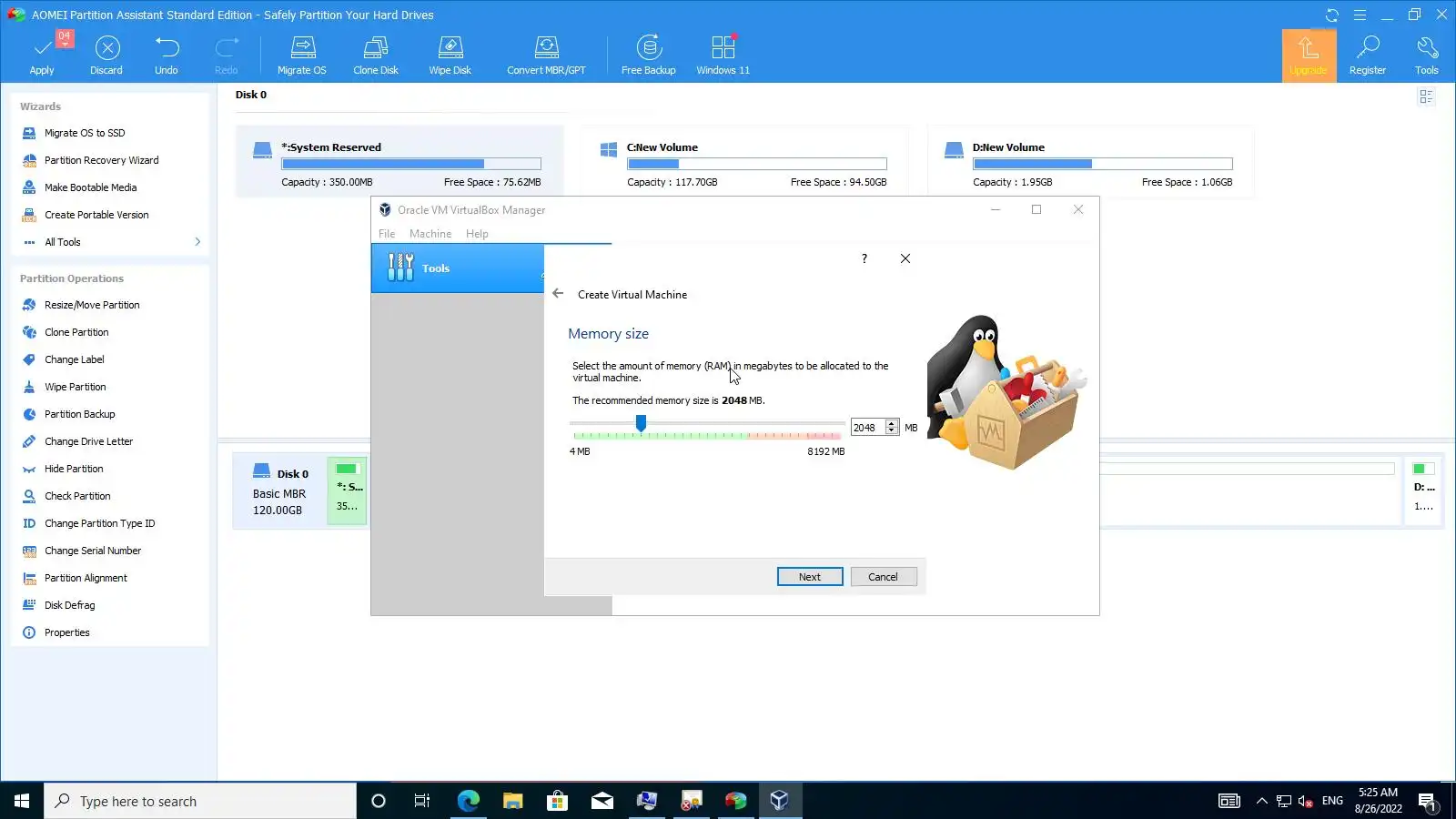This screenshot has width=1456, height=819.
Task: Click Next in memory size wizard
Action: [x=810, y=577]
